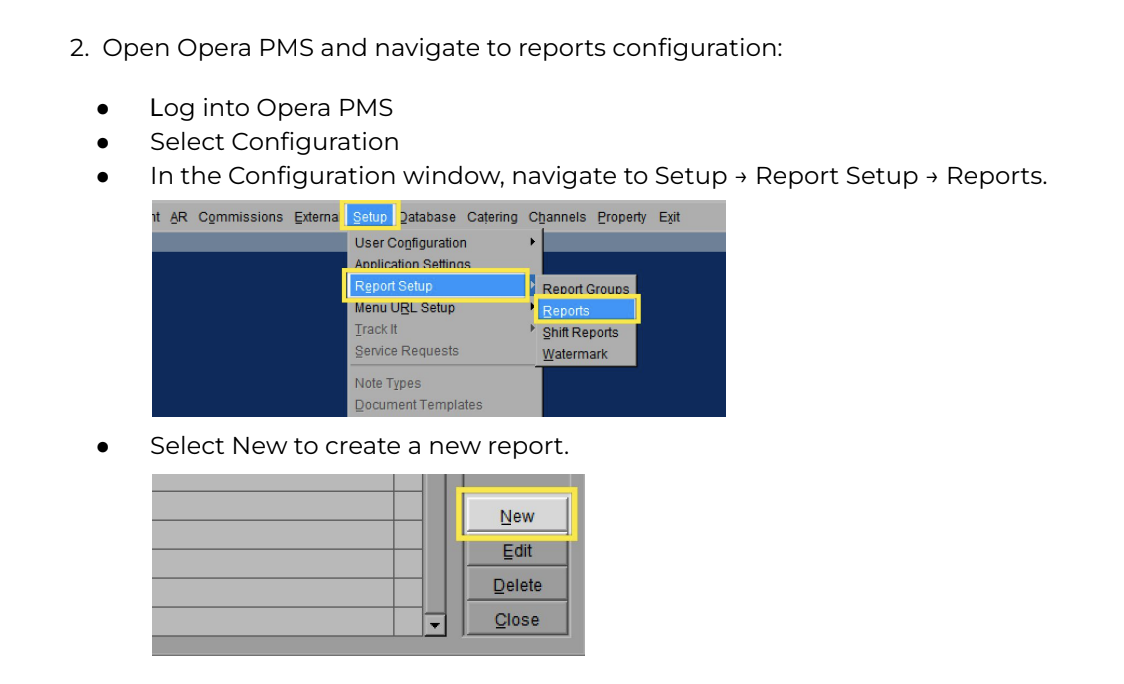
Task: Choose Report Groups in submenu
Action: (586, 288)
